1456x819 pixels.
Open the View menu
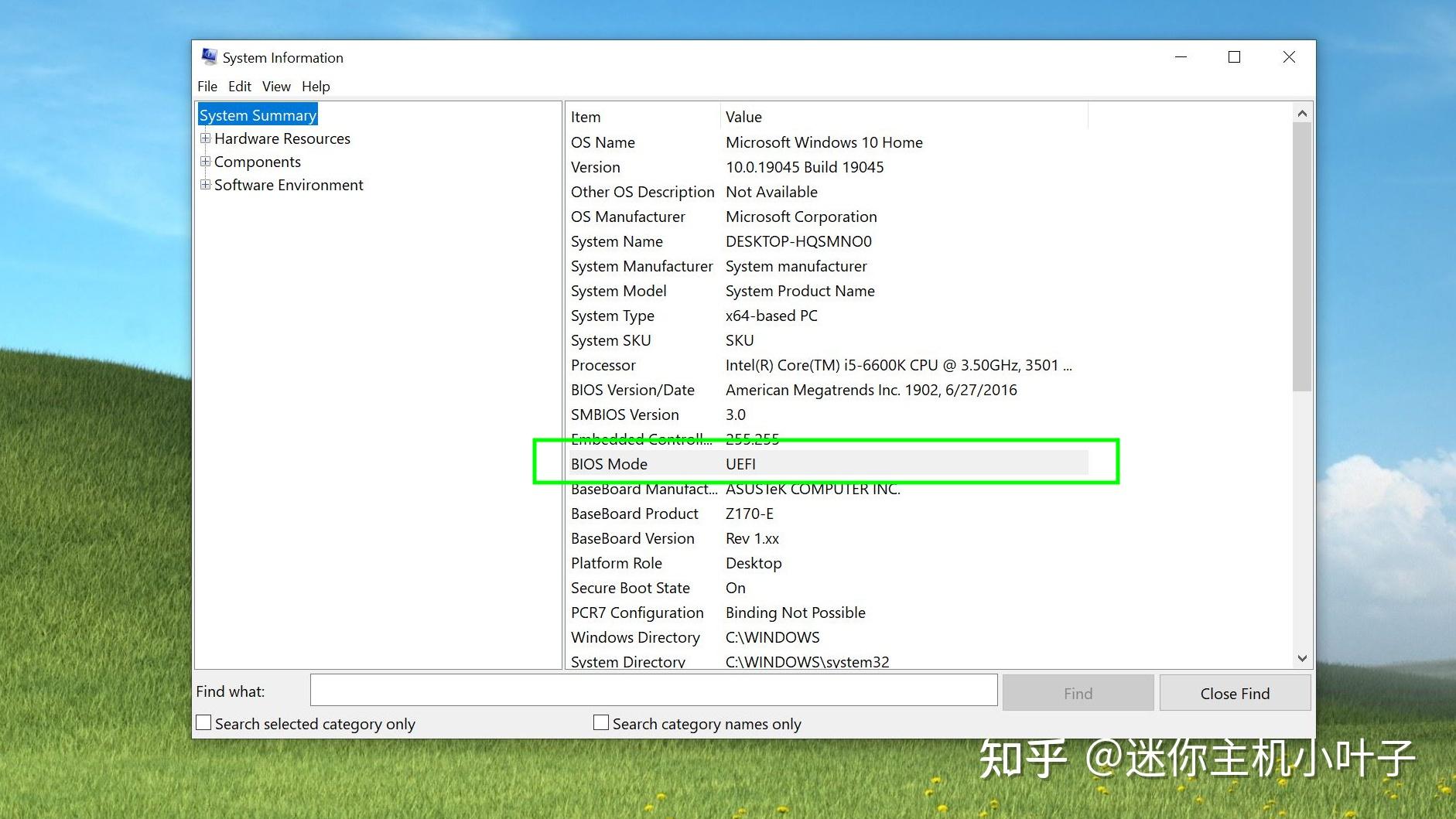point(276,86)
